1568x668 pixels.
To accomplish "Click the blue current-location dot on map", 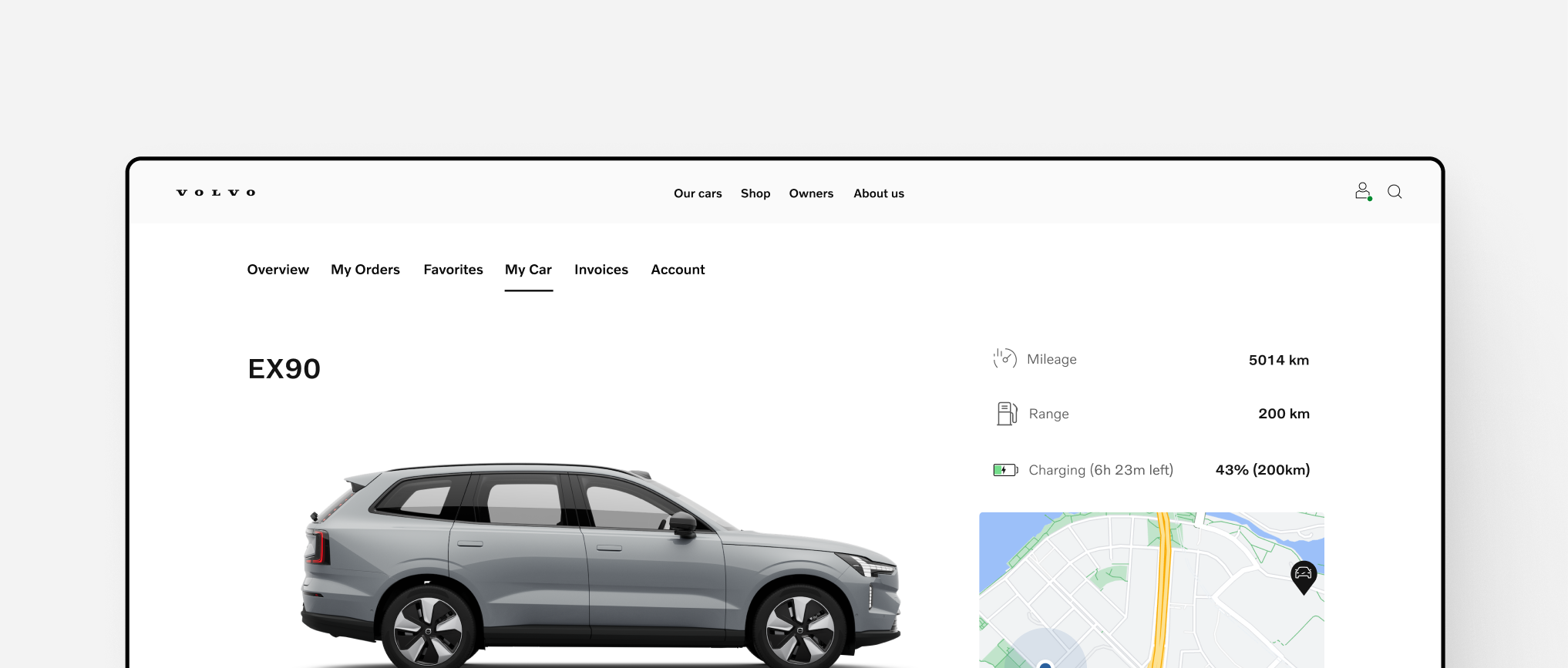I will point(1045,664).
